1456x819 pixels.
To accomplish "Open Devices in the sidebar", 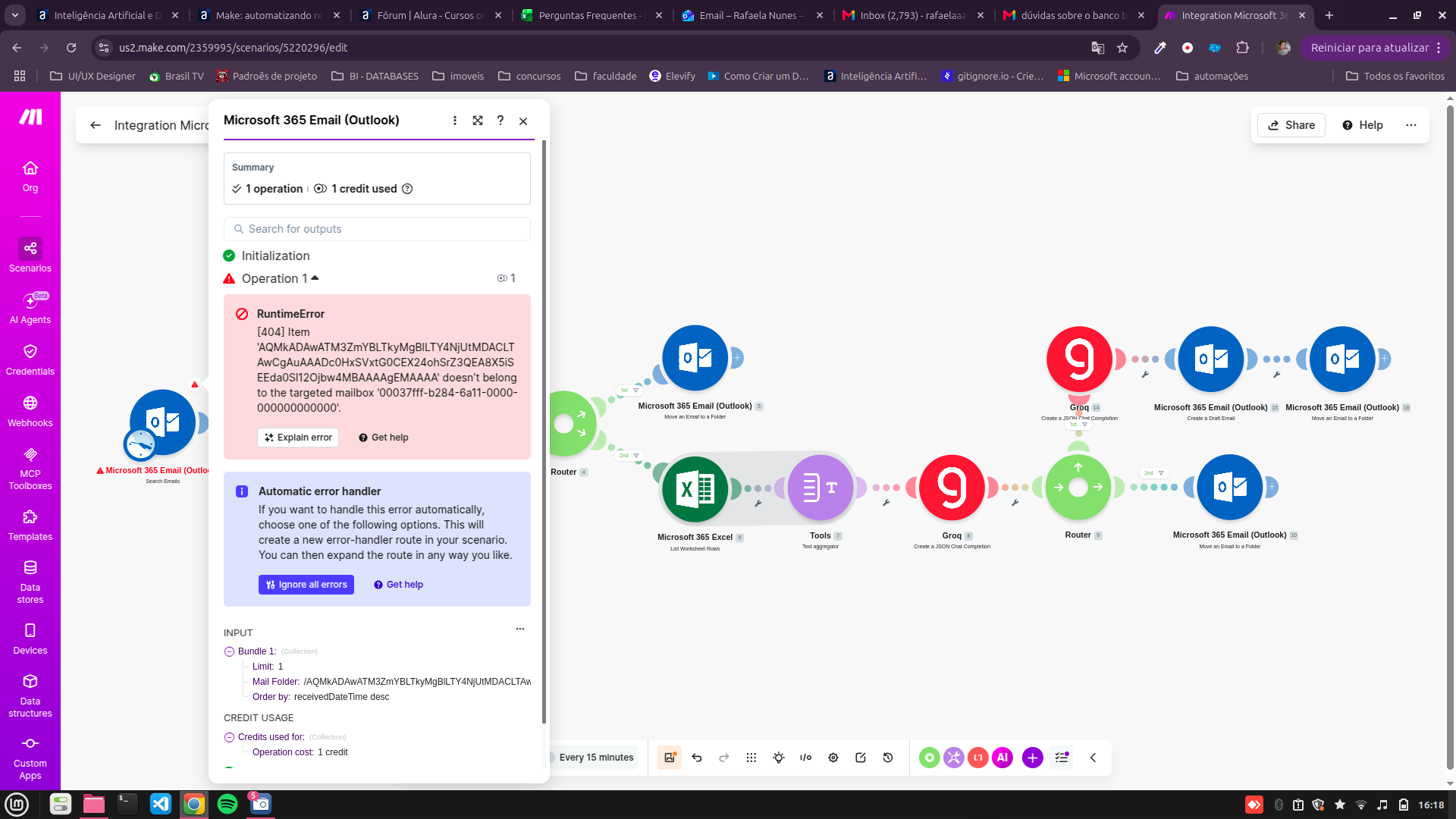I will pyautogui.click(x=30, y=639).
